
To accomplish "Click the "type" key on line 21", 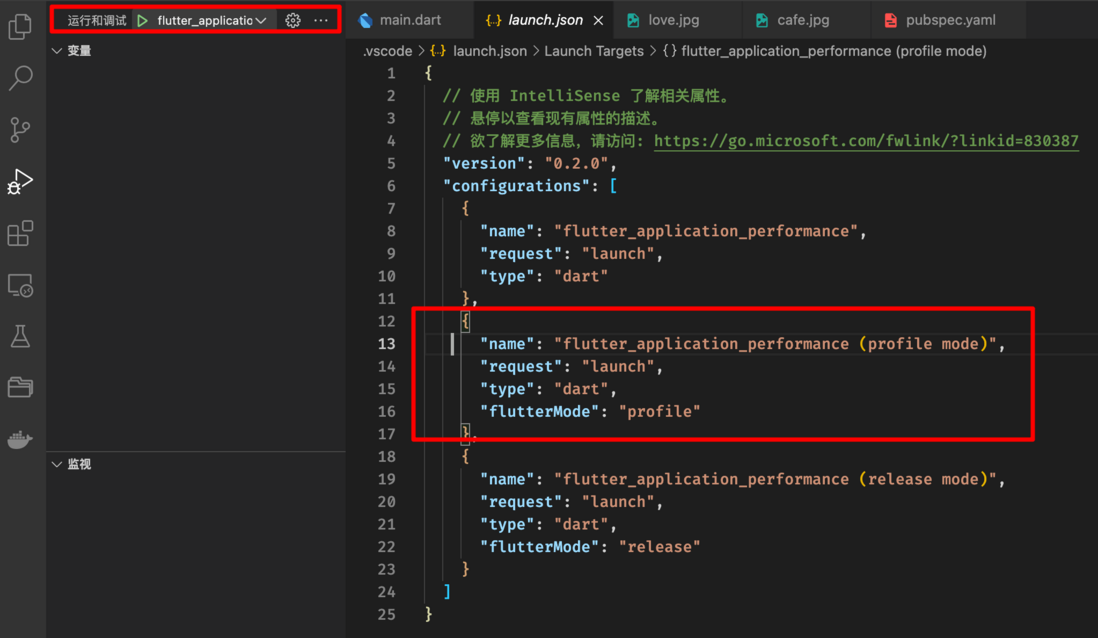I will (507, 524).
